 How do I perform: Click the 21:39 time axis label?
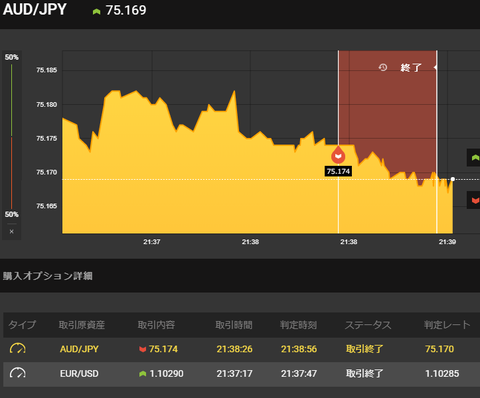click(x=447, y=242)
